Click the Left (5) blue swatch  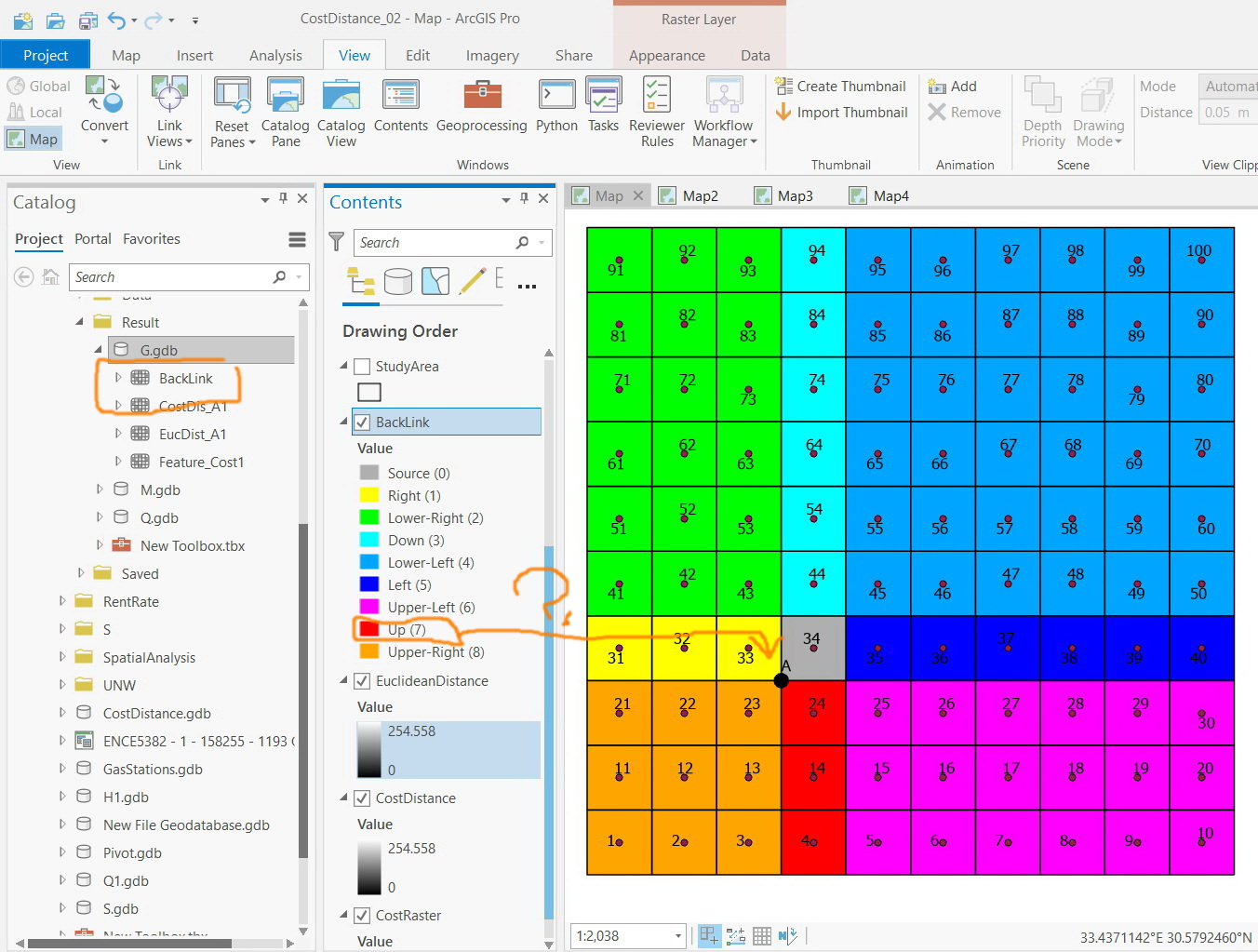(x=369, y=584)
